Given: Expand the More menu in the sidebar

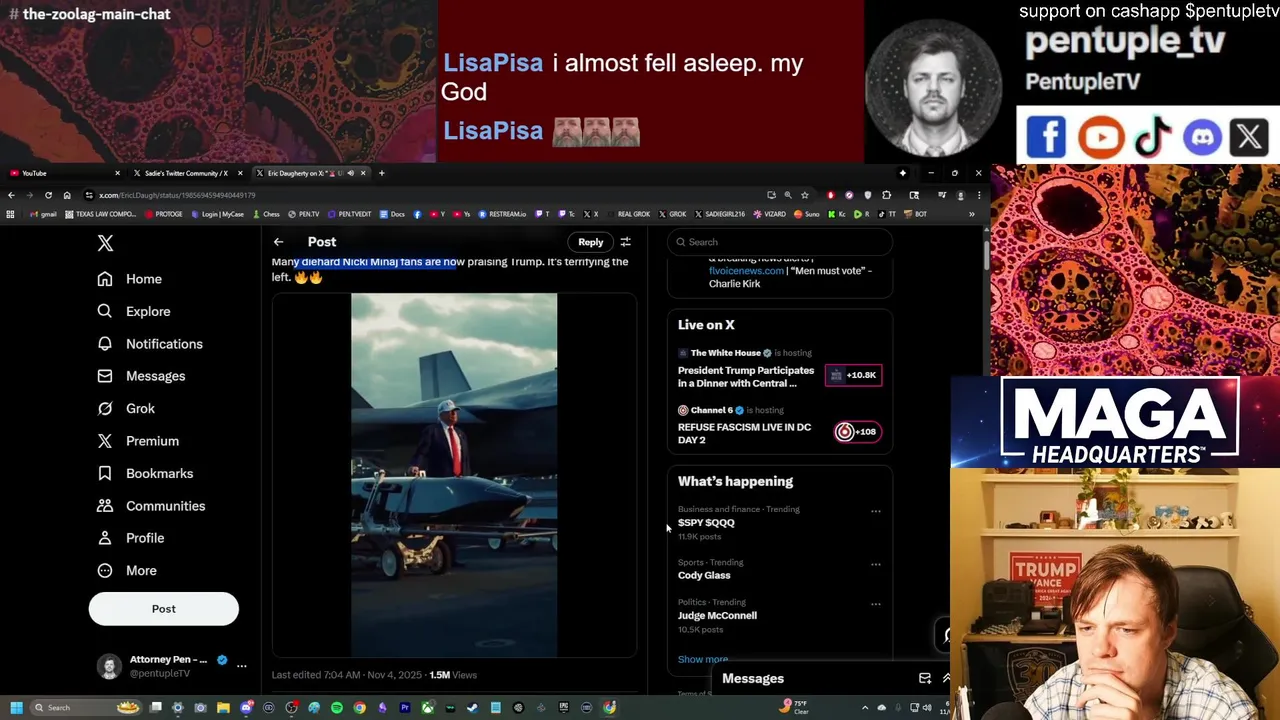Looking at the screenshot, I should point(126,570).
